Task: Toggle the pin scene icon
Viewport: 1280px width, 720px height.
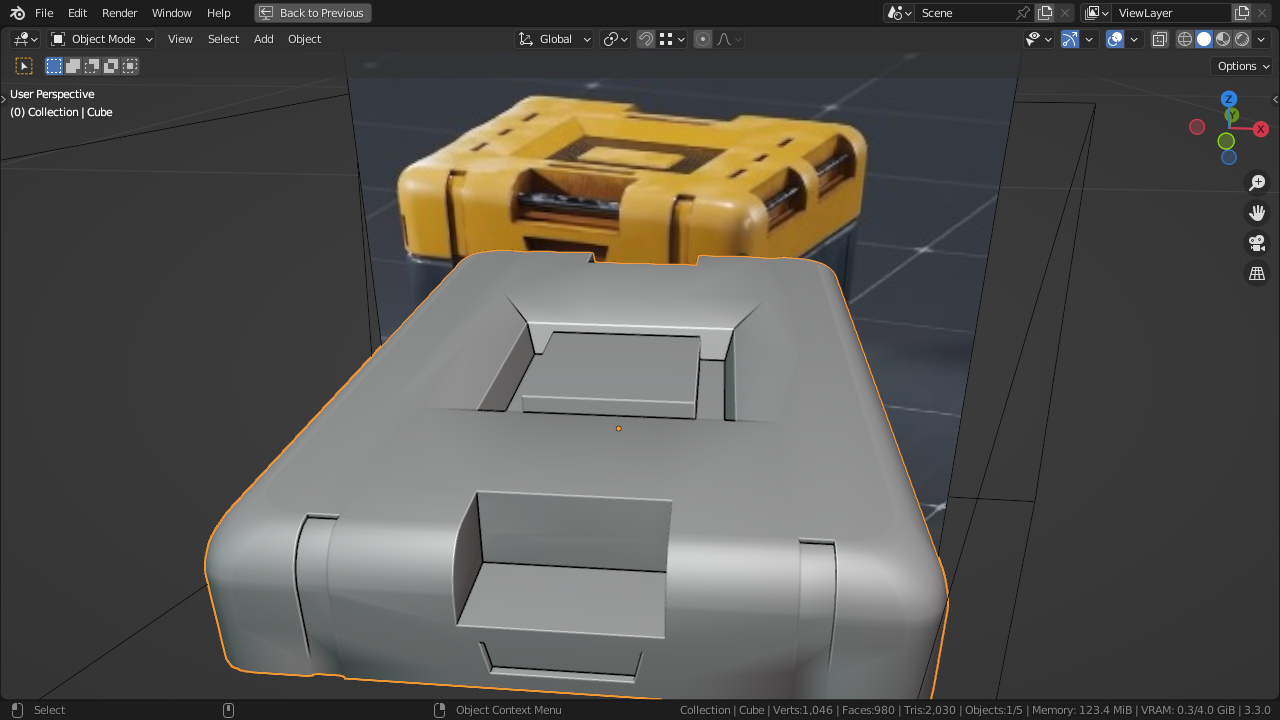Action: [1023, 13]
